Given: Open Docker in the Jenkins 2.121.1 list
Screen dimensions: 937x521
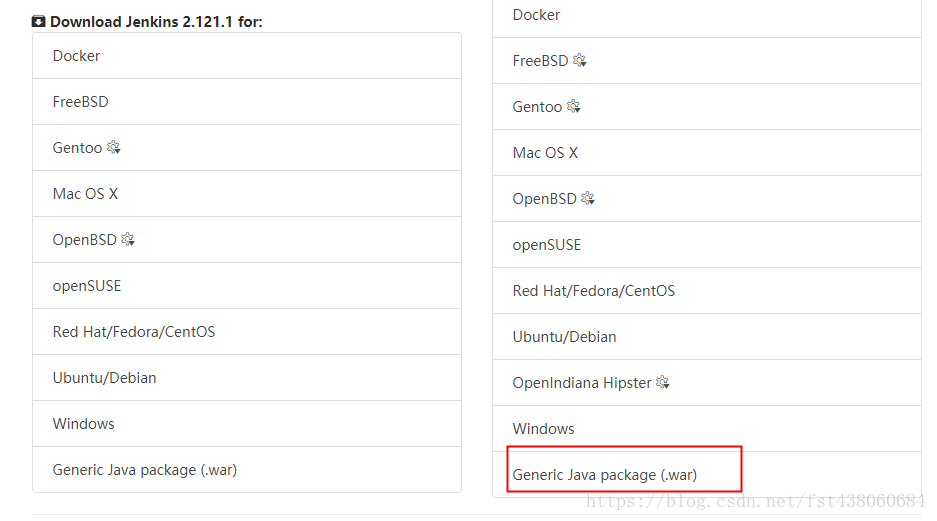Looking at the screenshot, I should point(247,56).
